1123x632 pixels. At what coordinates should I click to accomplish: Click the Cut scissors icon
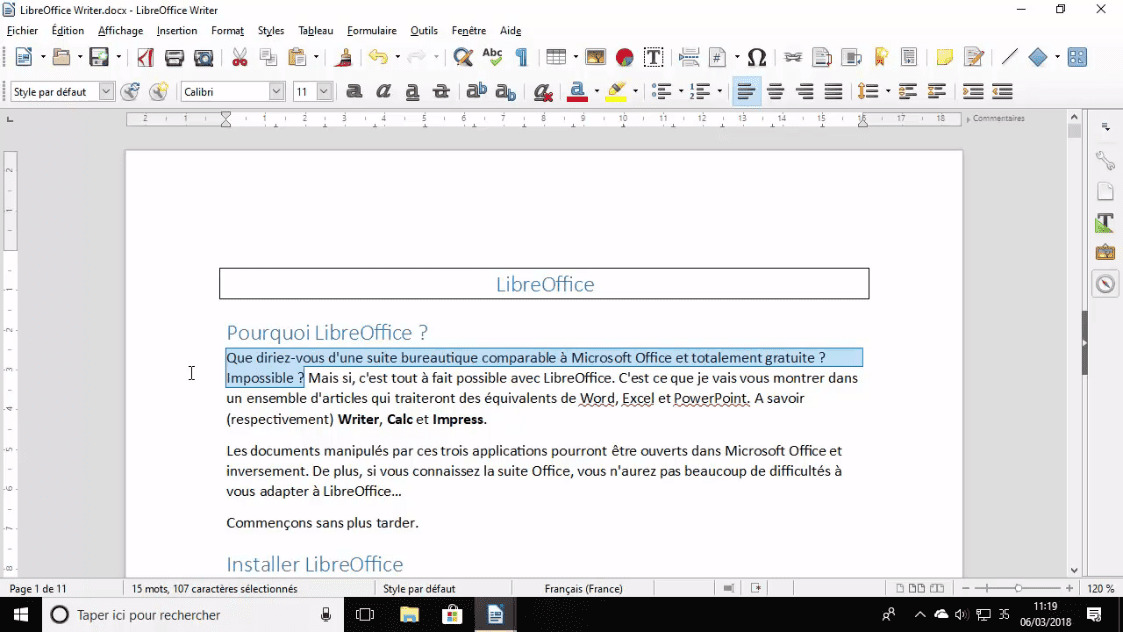239,57
